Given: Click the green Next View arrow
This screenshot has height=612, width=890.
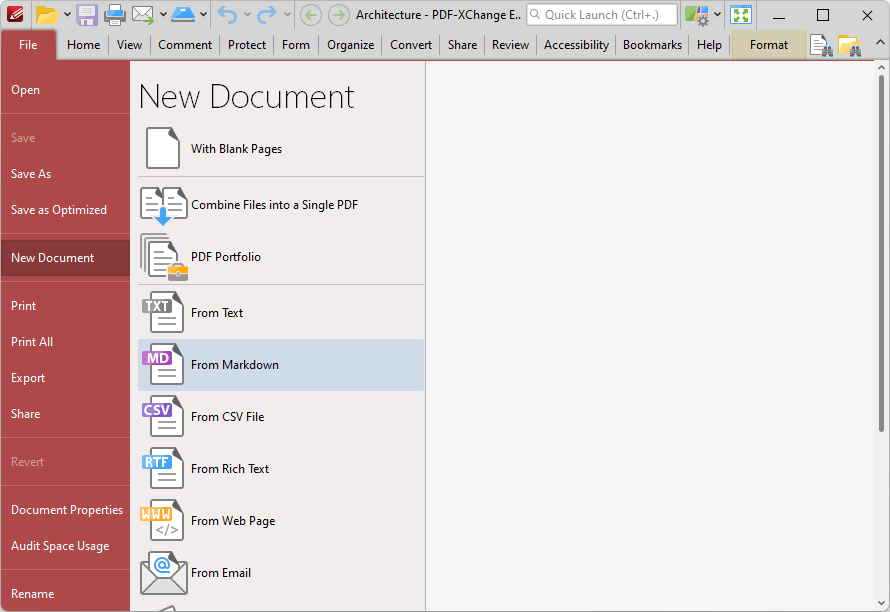Looking at the screenshot, I should click(339, 15).
